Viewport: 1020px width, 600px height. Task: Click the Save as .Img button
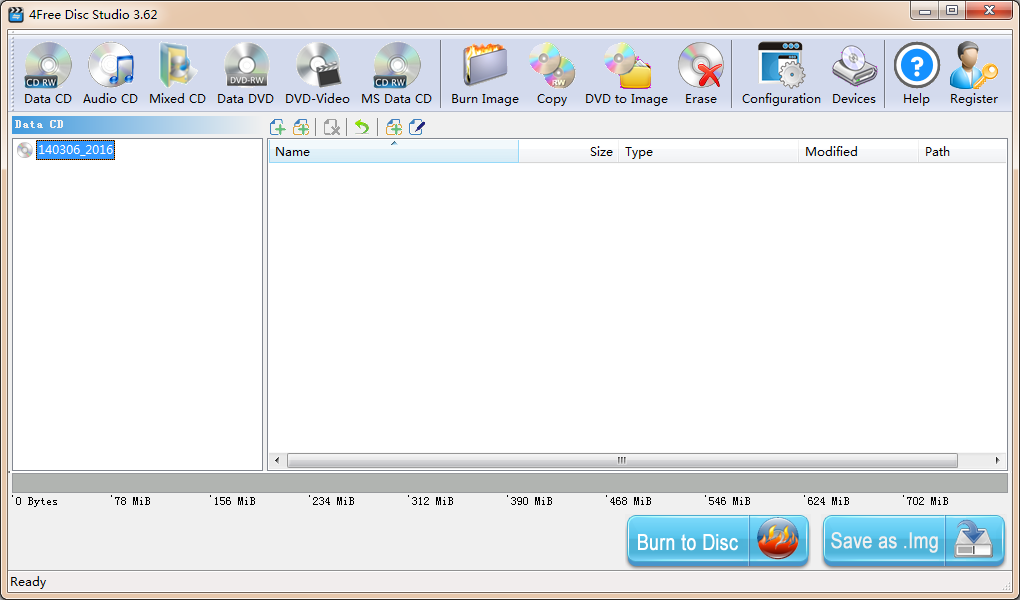tap(913, 540)
